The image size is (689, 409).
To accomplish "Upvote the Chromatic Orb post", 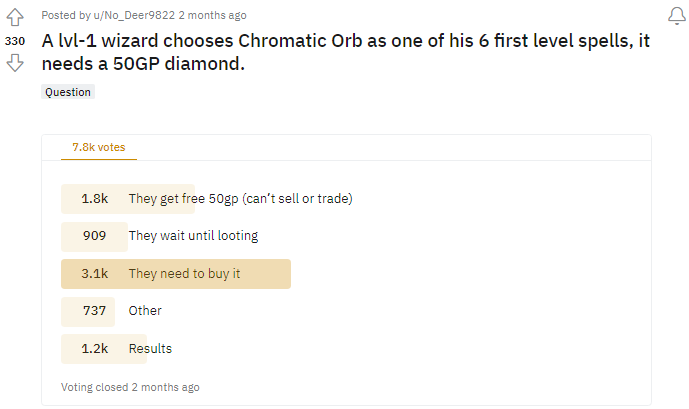I will click(15, 17).
